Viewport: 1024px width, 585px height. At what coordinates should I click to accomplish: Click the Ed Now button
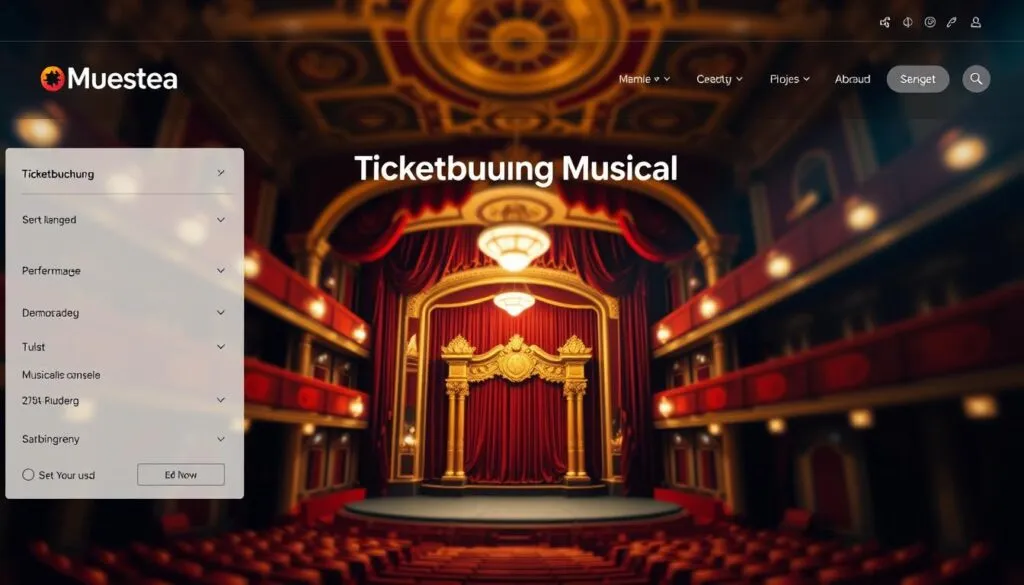pyautogui.click(x=181, y=475)
